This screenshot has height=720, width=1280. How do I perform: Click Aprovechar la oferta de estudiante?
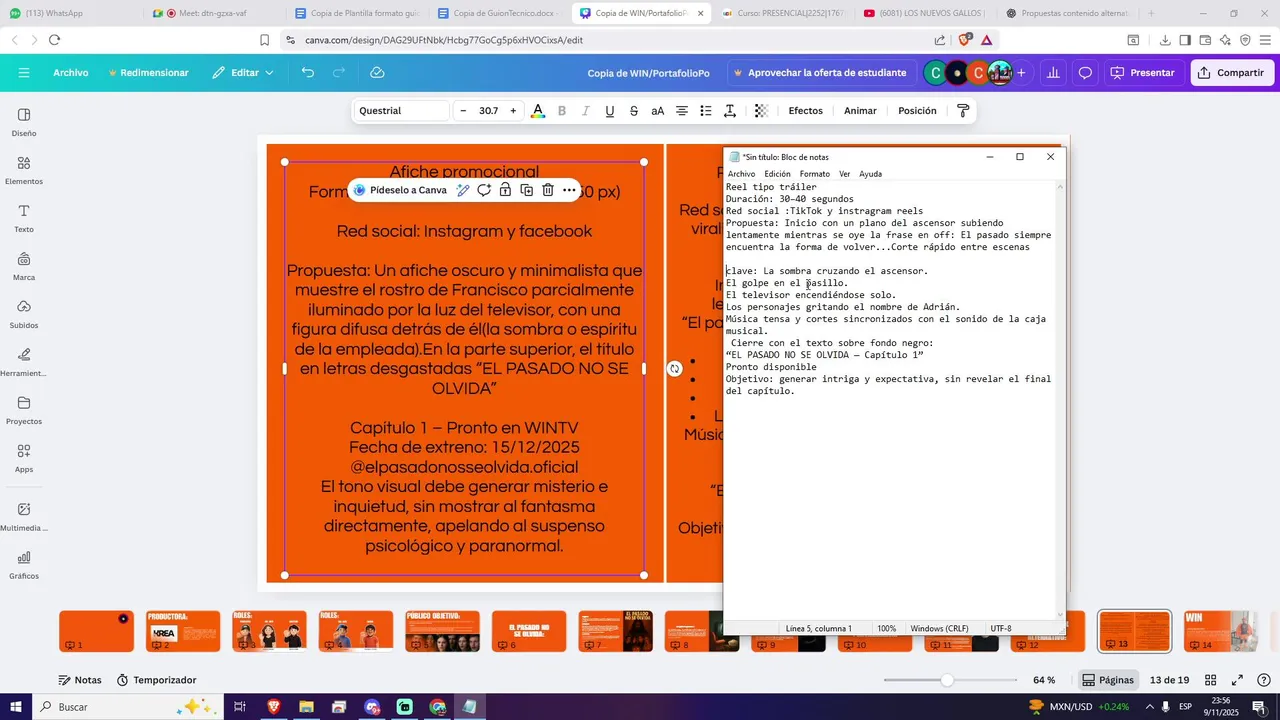(x=820, y=73)
